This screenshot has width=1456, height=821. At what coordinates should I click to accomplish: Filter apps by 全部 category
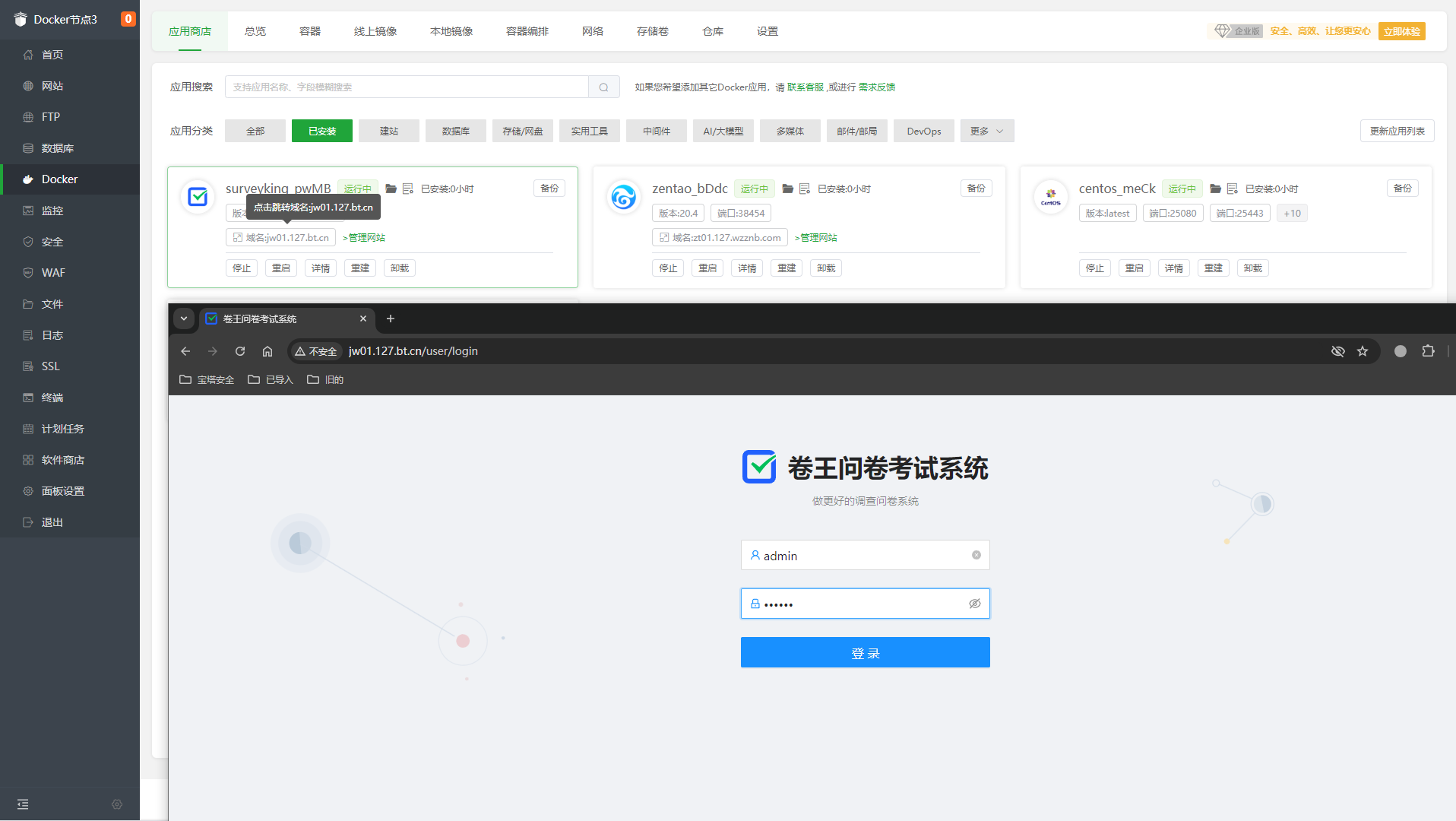point(255,131)
